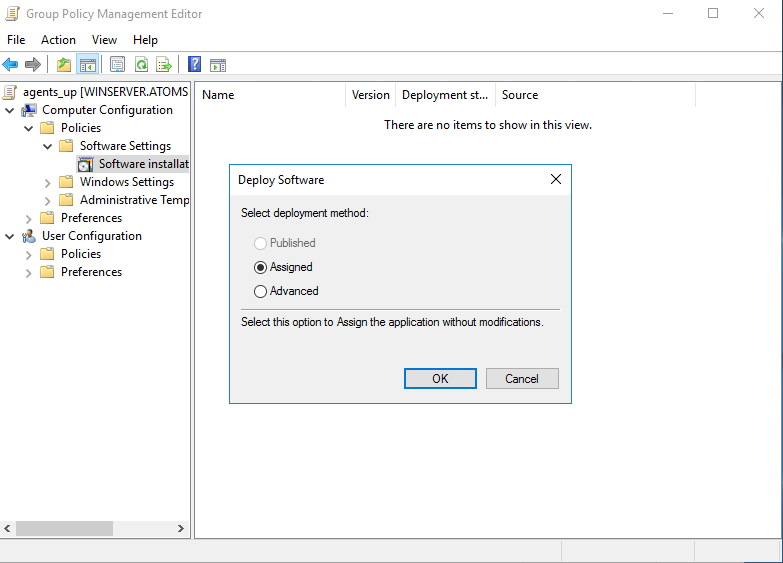Open Properties from the toolbar icon
This screenshot has width=783, height=563.
[118, 65]
